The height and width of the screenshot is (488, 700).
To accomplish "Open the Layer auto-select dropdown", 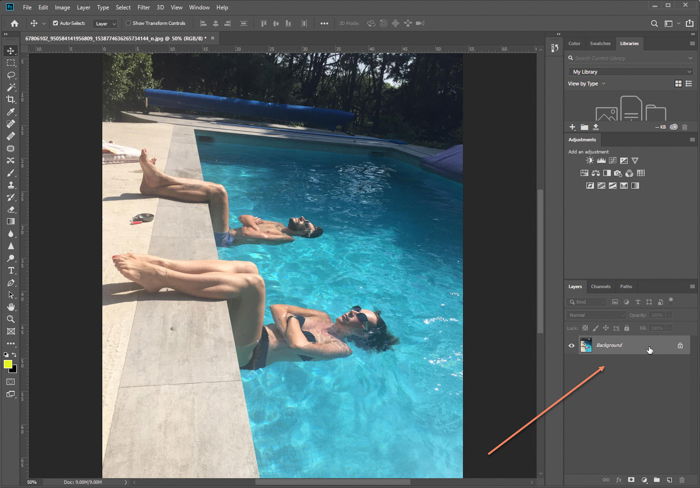I will pos(105,24).
